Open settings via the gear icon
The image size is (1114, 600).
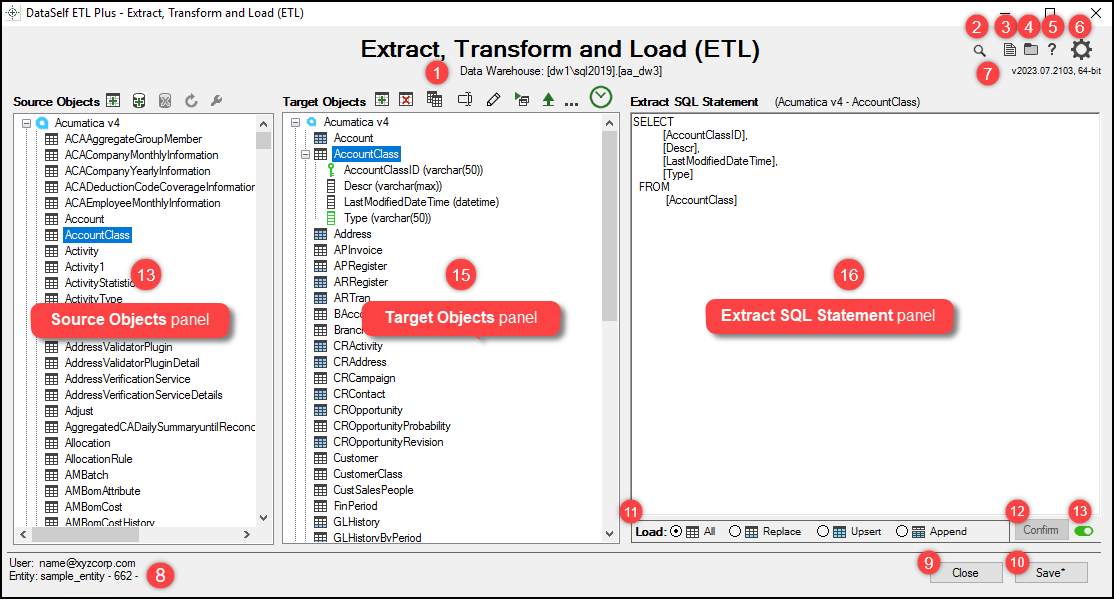1081,50
